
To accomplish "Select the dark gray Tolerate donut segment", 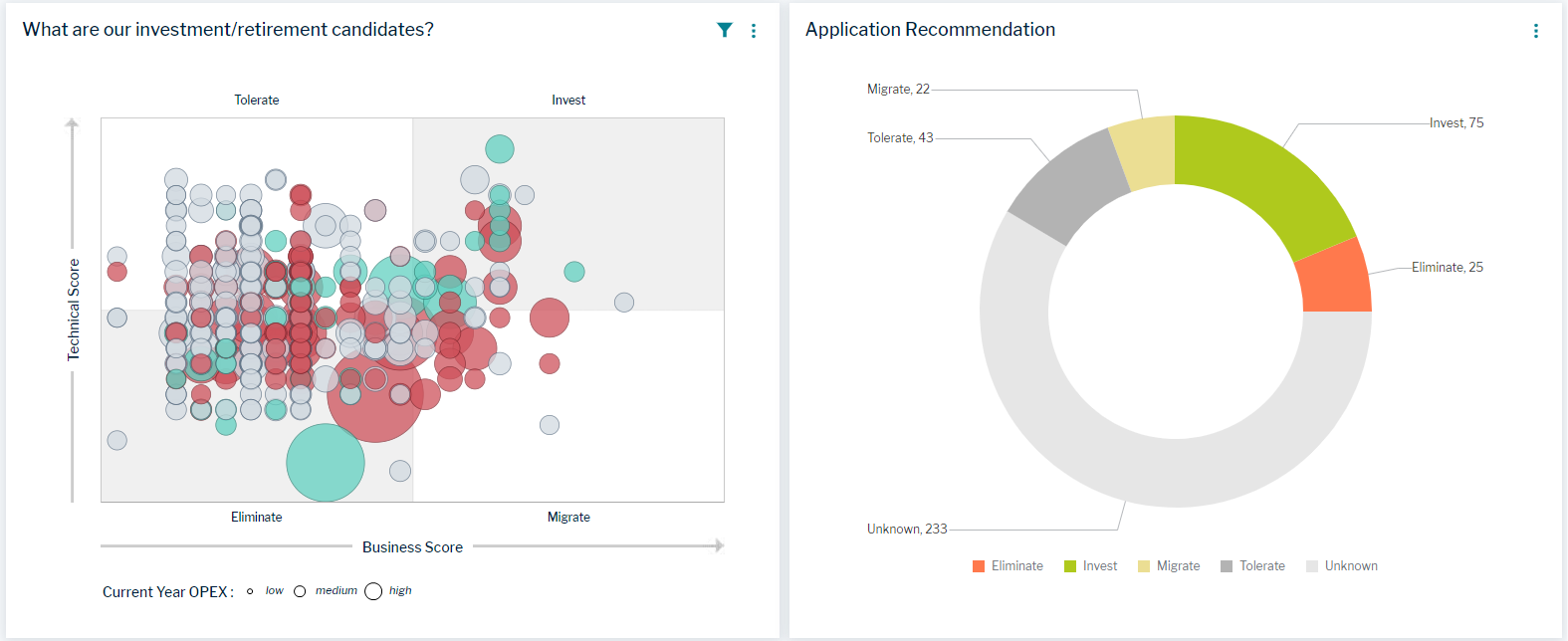I will coord(1072,186).
